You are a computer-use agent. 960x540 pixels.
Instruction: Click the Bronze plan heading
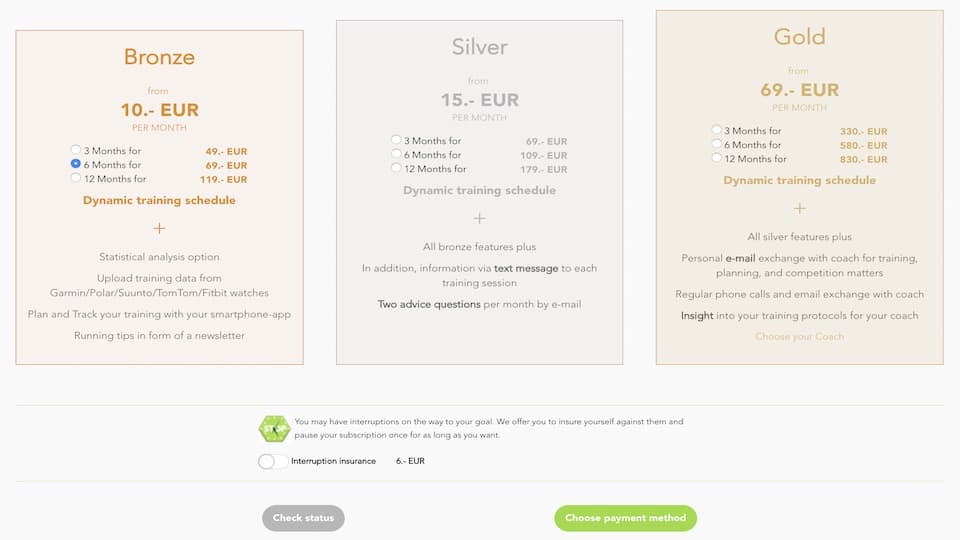point(159,57)
